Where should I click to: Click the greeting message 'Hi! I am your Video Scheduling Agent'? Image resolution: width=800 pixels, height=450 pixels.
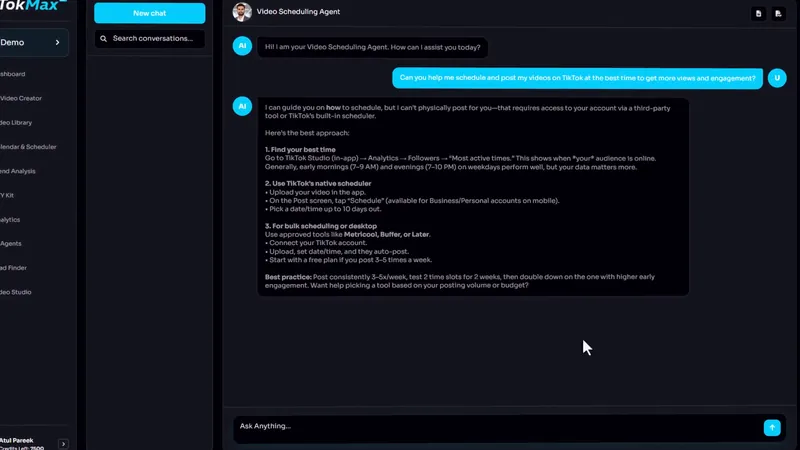coord(372,47)
